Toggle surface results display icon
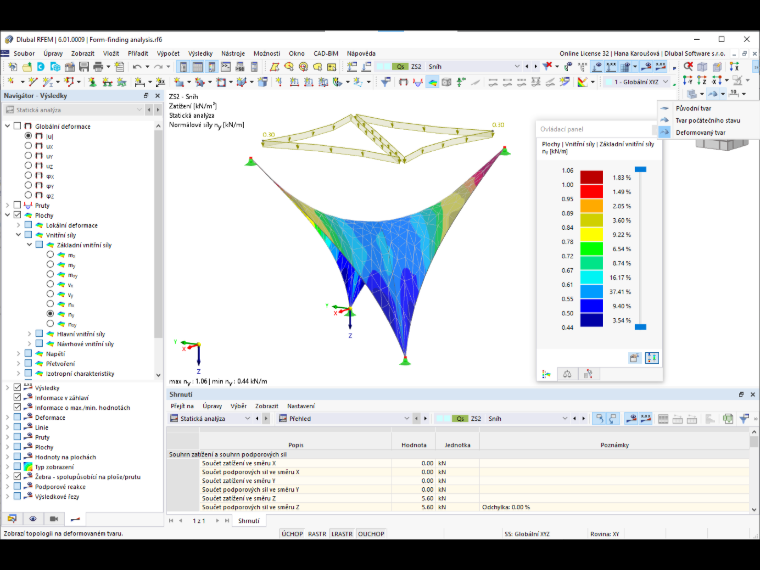The height and width of the screenshot is (570, 760). pyautogui.click(x=432, y=82)
